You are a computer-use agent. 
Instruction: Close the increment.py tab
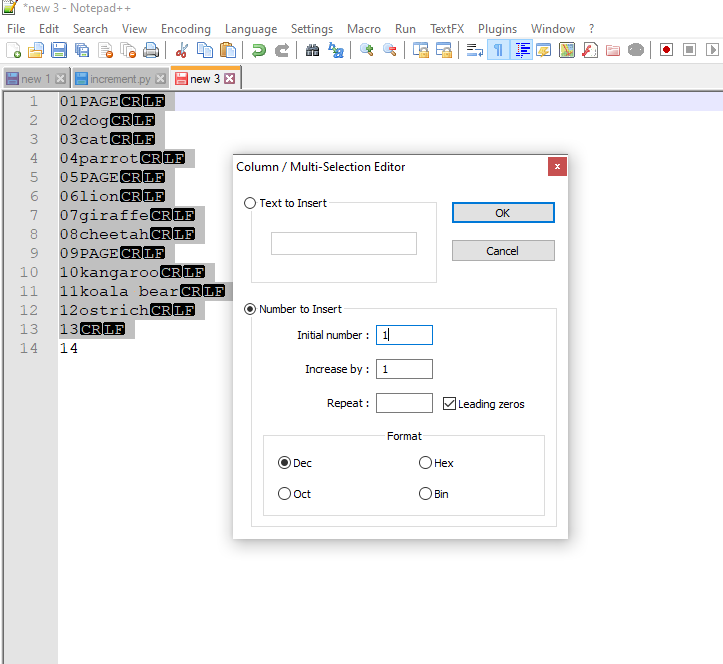pyautogui.click(x=160, y=79)
